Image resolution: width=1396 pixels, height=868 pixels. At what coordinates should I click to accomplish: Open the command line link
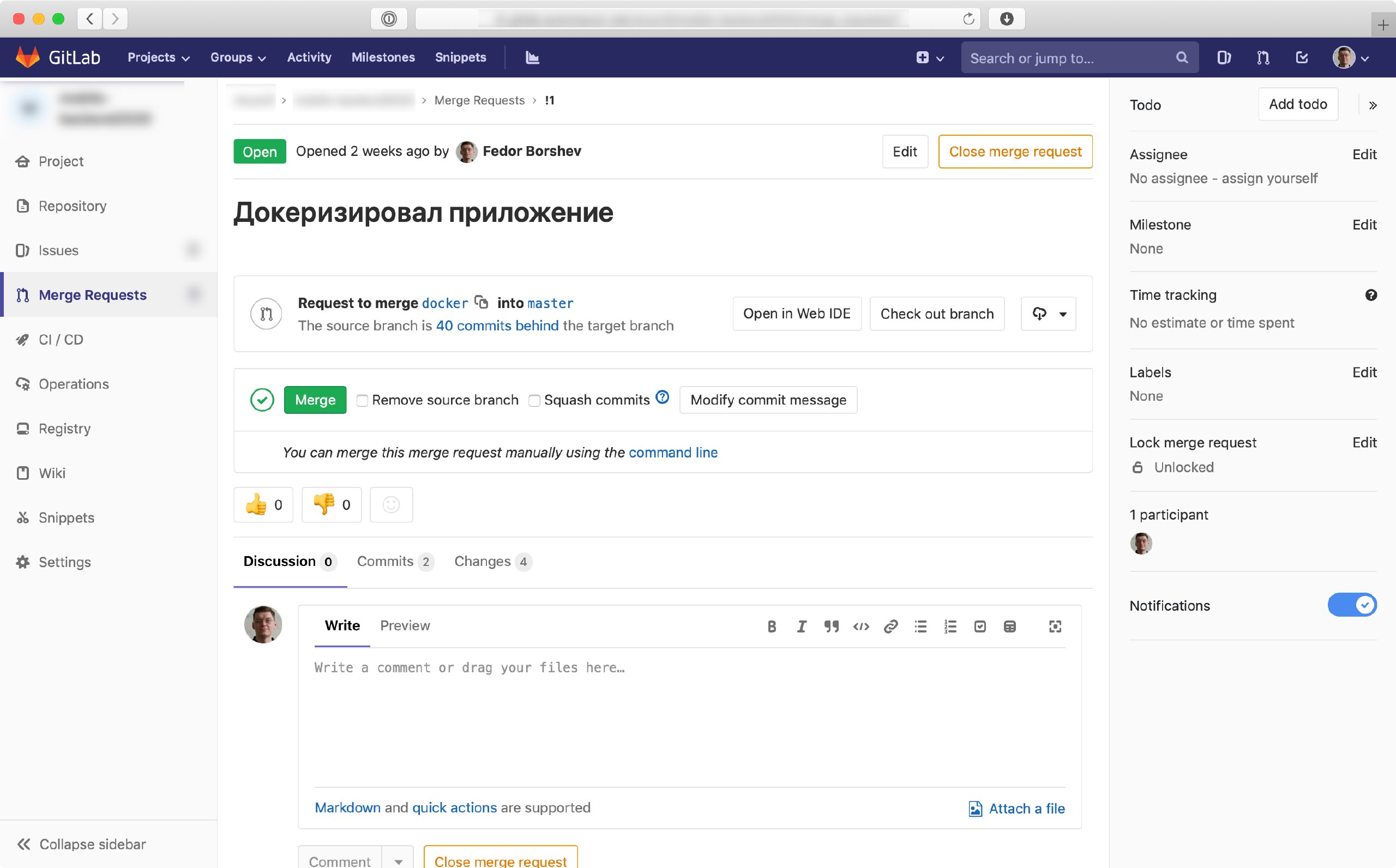coord(673,453)
